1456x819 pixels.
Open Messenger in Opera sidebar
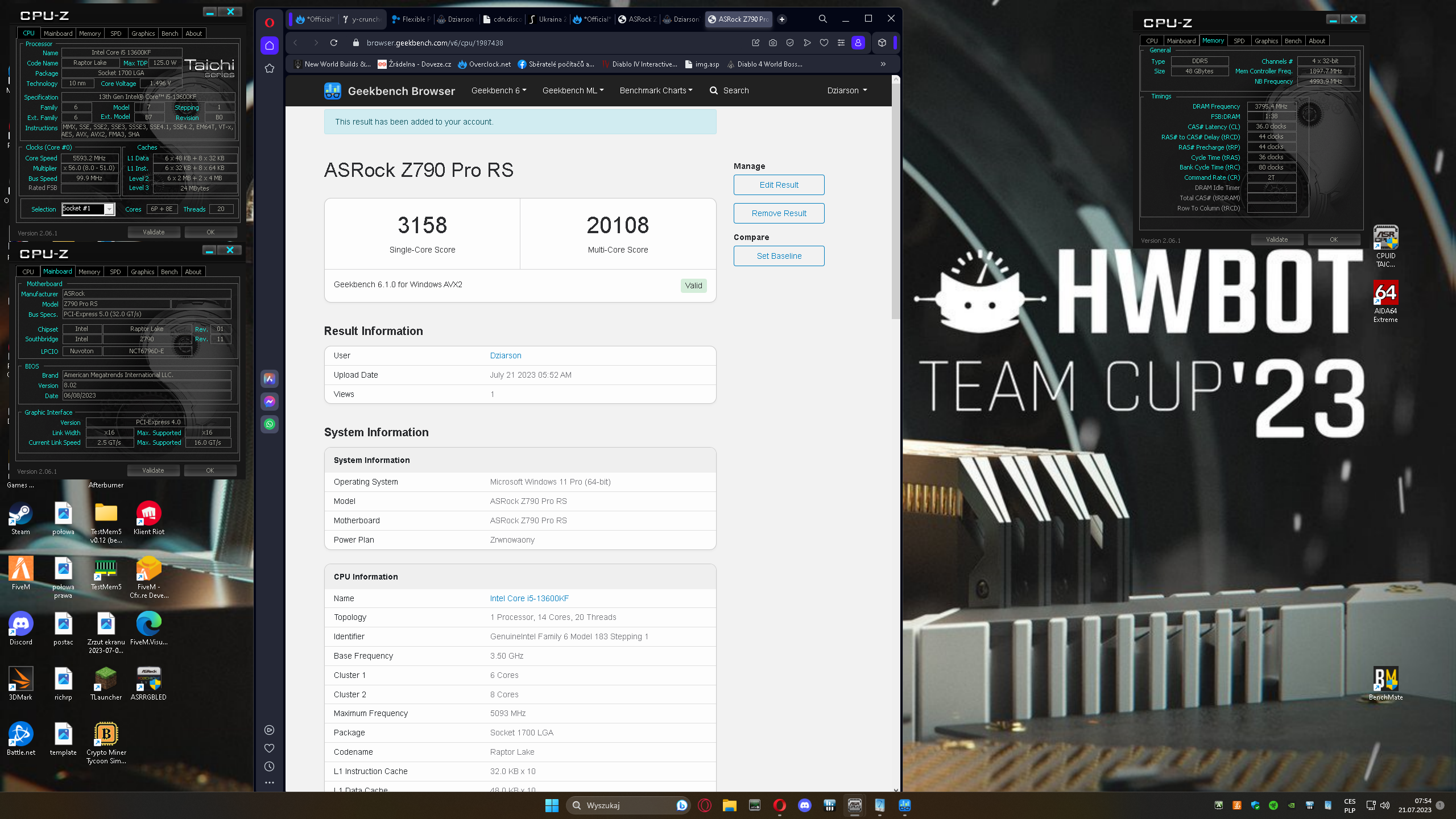click(270, 402)
